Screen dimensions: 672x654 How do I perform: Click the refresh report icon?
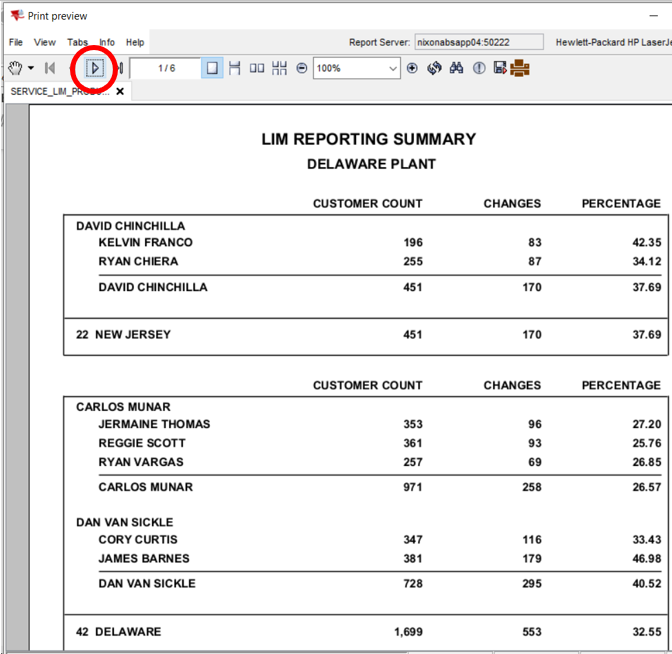434,68
